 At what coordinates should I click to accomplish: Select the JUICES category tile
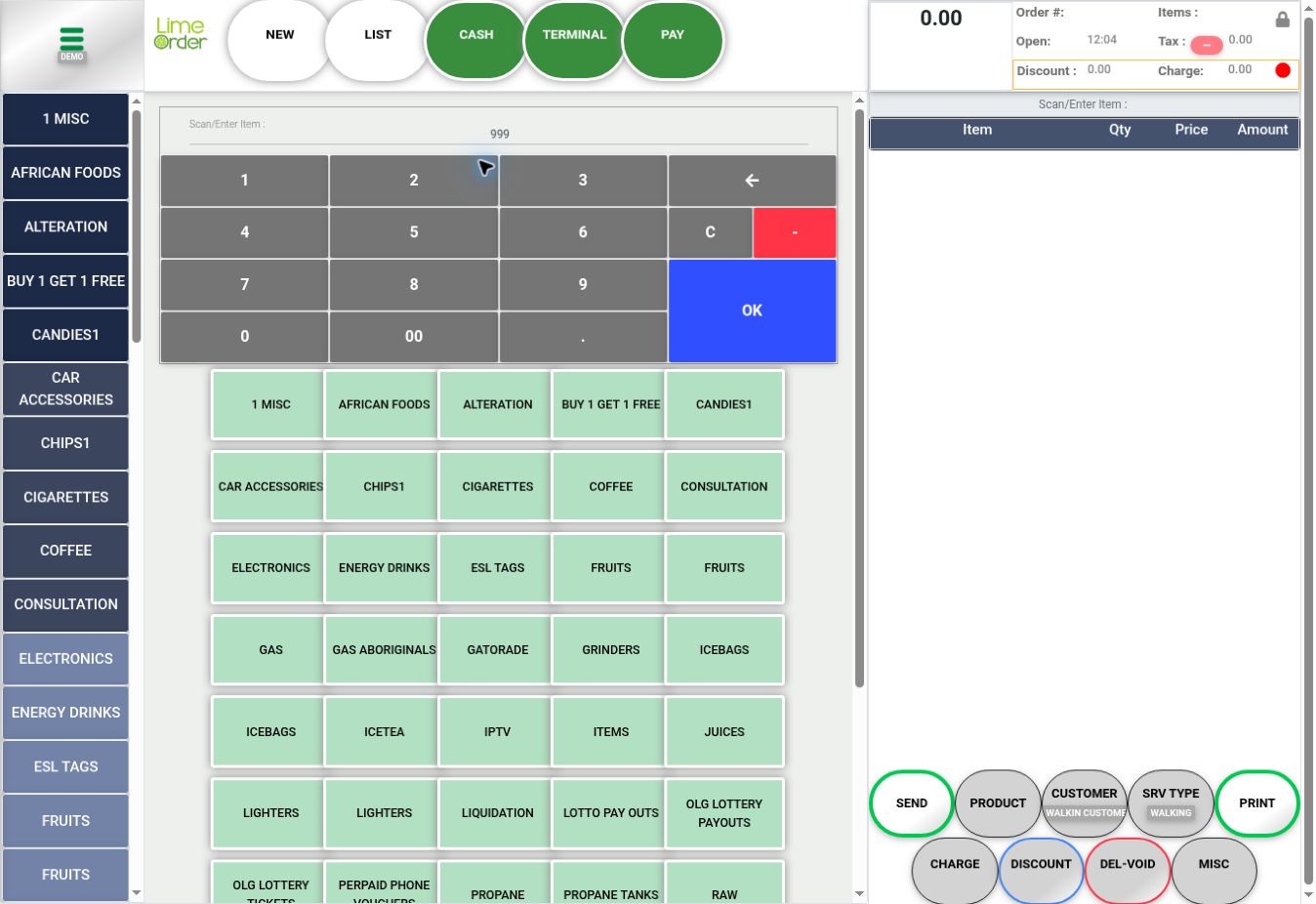(x=724, y=731)
